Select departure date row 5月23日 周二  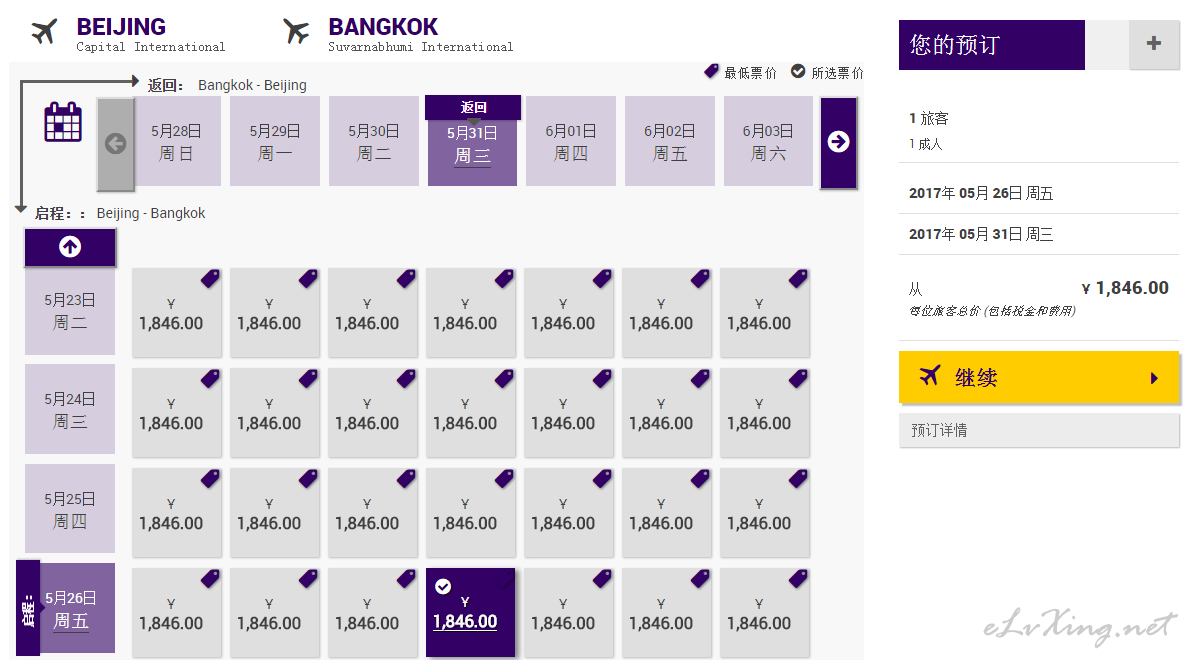[70, 310]
